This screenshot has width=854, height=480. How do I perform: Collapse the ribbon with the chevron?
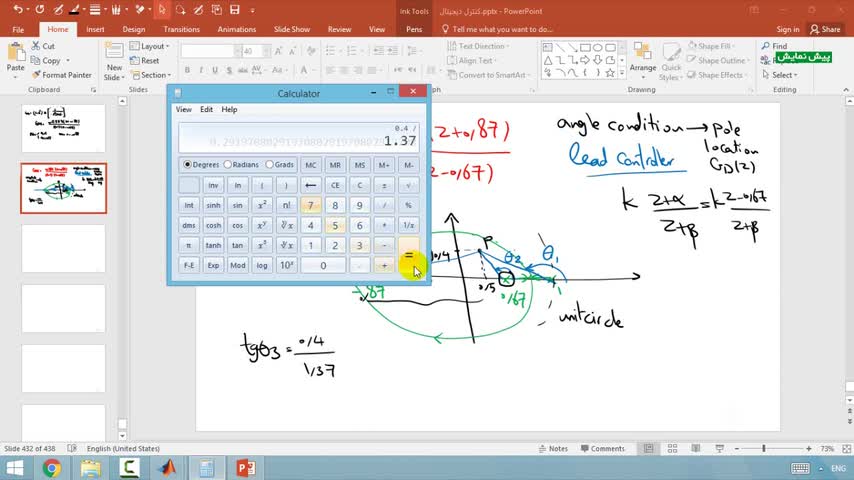(846, 89)
